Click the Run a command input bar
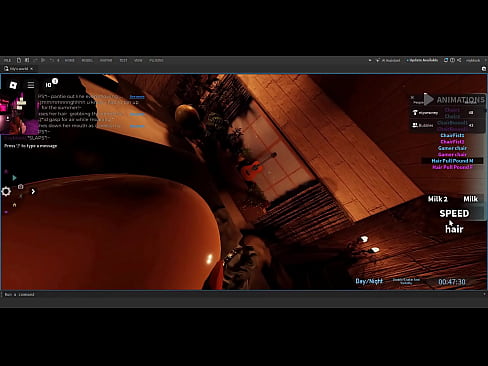 [243, 294]
